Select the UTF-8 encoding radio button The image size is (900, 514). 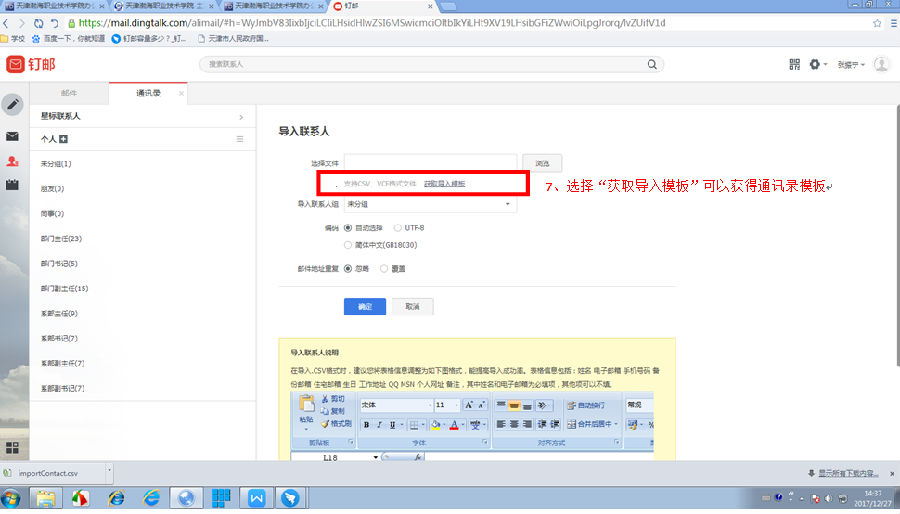point(398,228)
